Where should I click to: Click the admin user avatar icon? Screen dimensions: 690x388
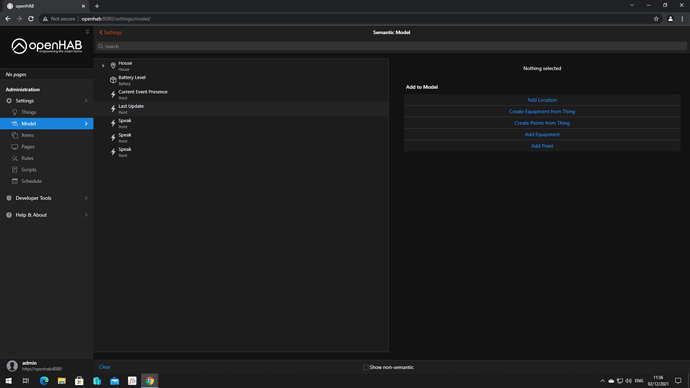(x=12, y=366)
